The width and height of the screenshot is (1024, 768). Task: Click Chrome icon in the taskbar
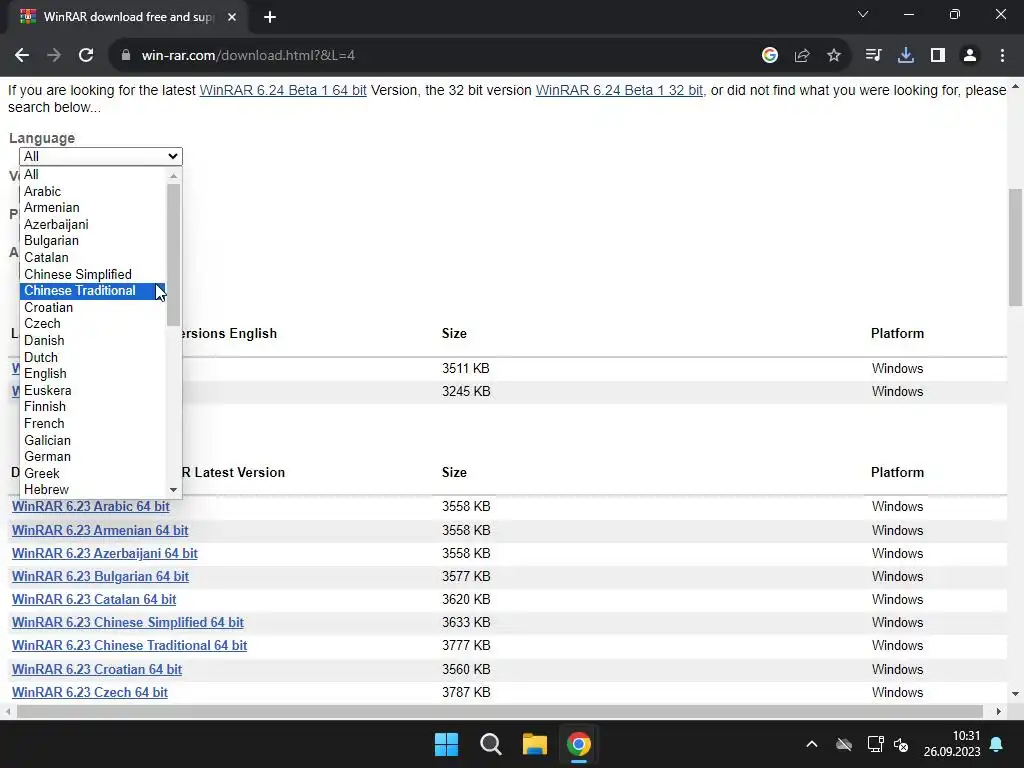(578, 744)
